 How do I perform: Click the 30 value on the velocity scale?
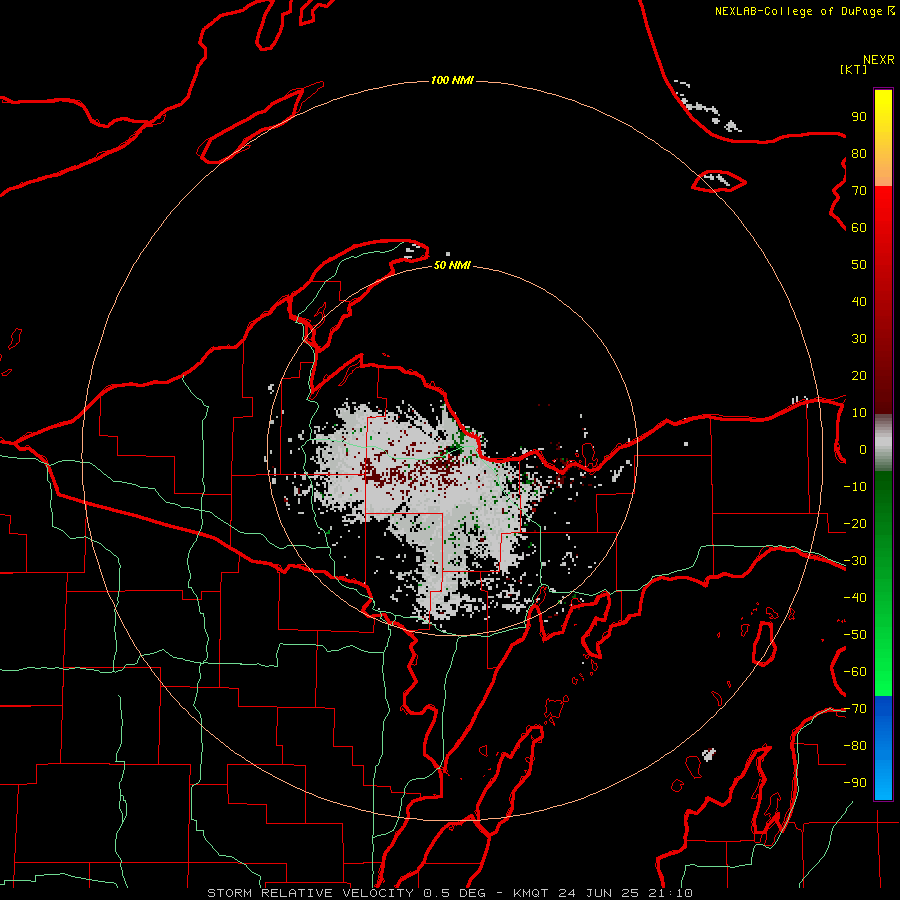[x=859, y=339]
